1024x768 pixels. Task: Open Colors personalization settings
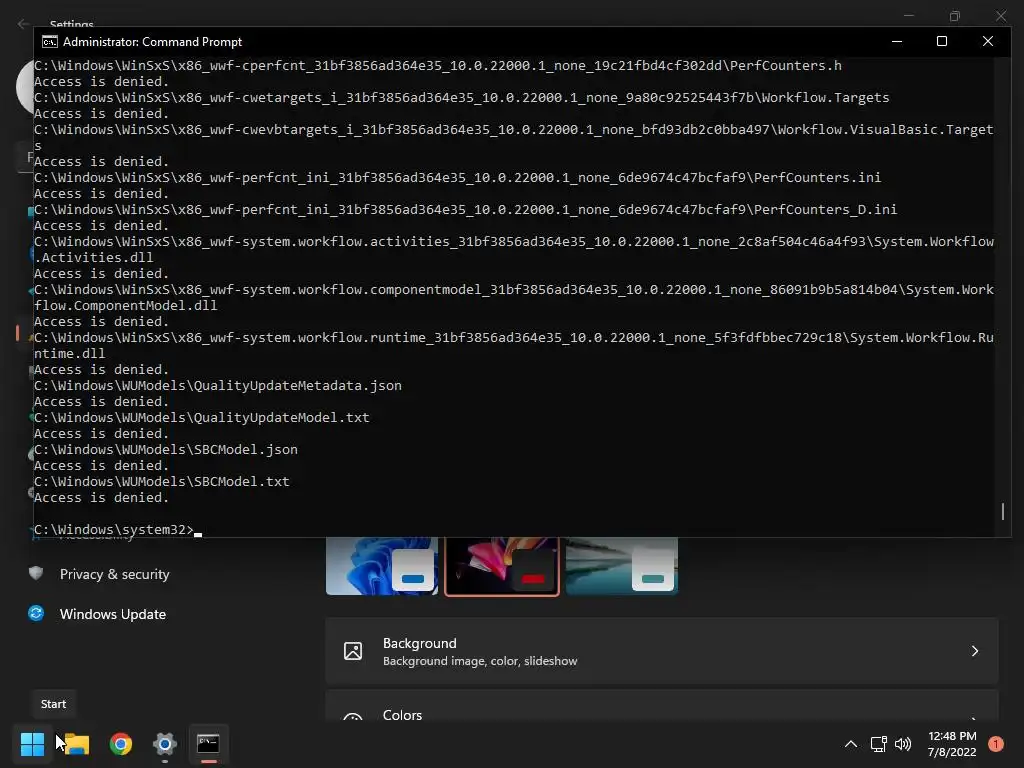pos(662,707)
